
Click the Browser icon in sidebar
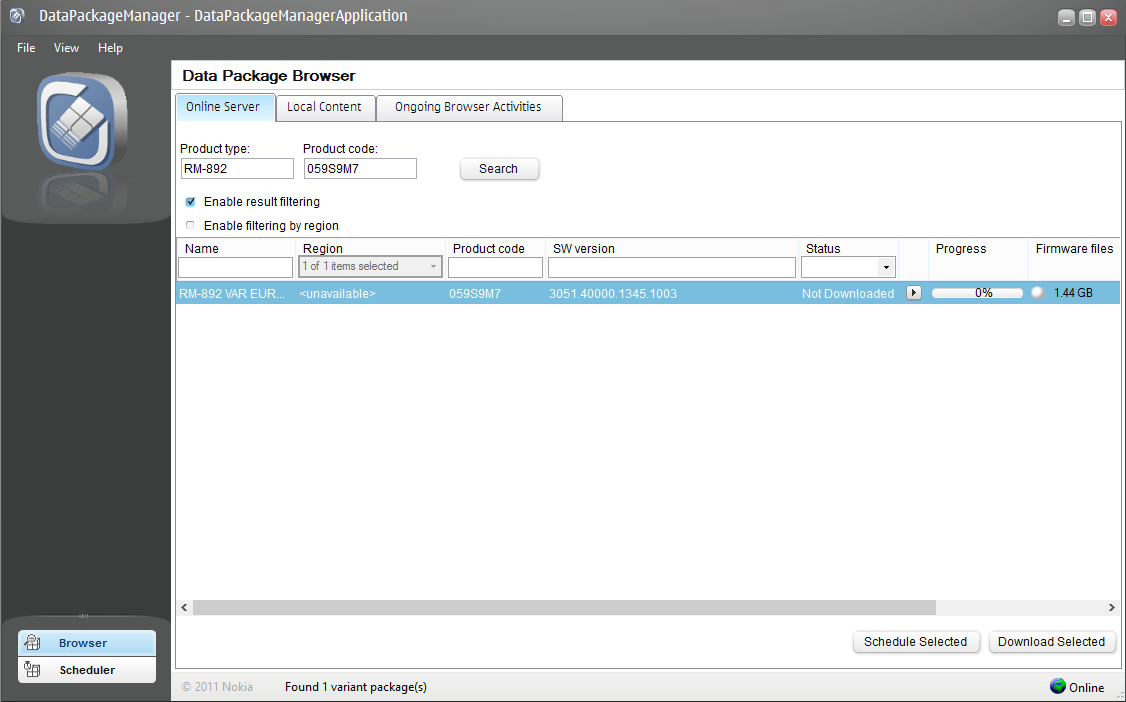click(32, 642)
